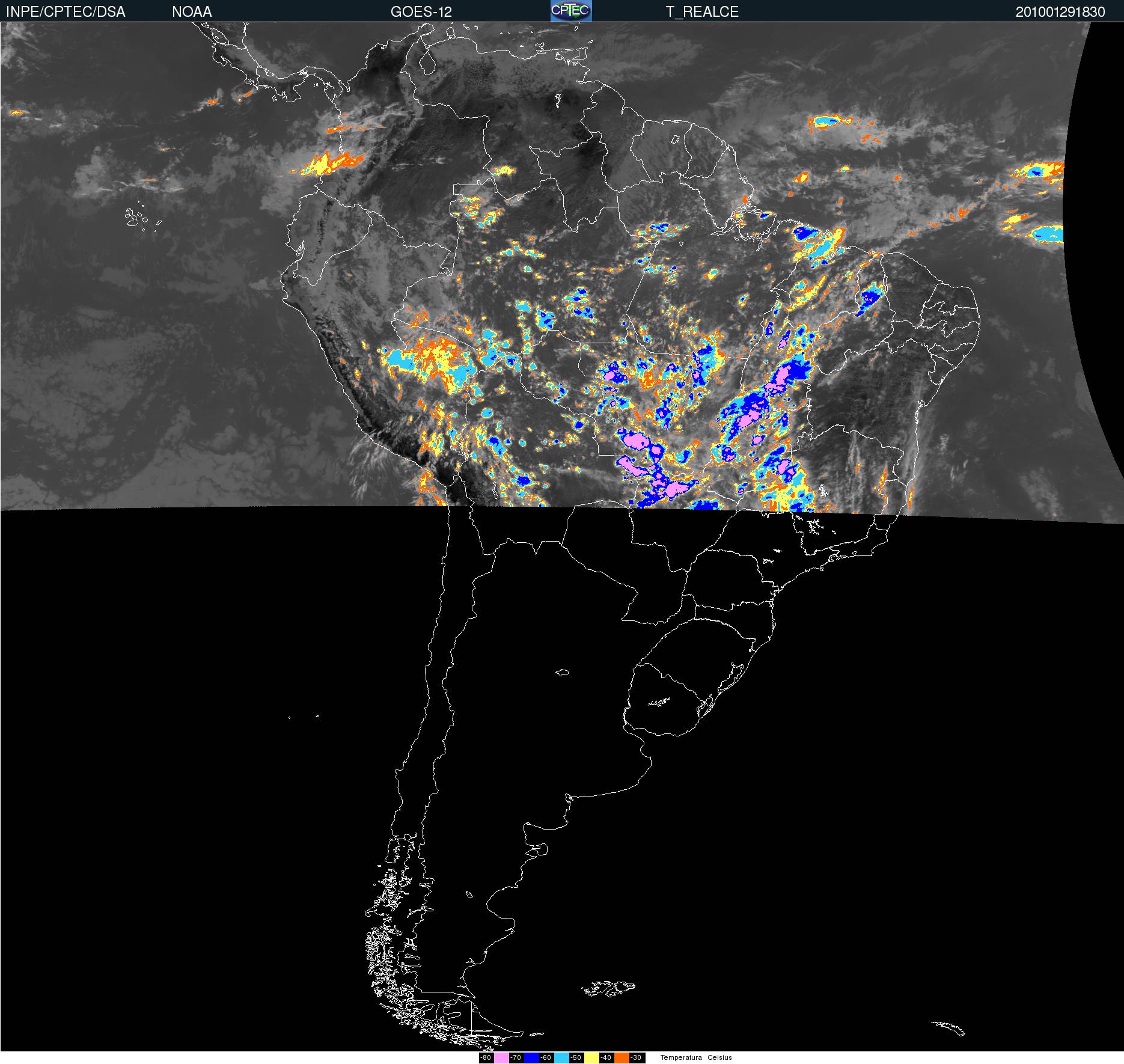
Task: Click the Celsius legend caption
Action: pos(719,1057)
